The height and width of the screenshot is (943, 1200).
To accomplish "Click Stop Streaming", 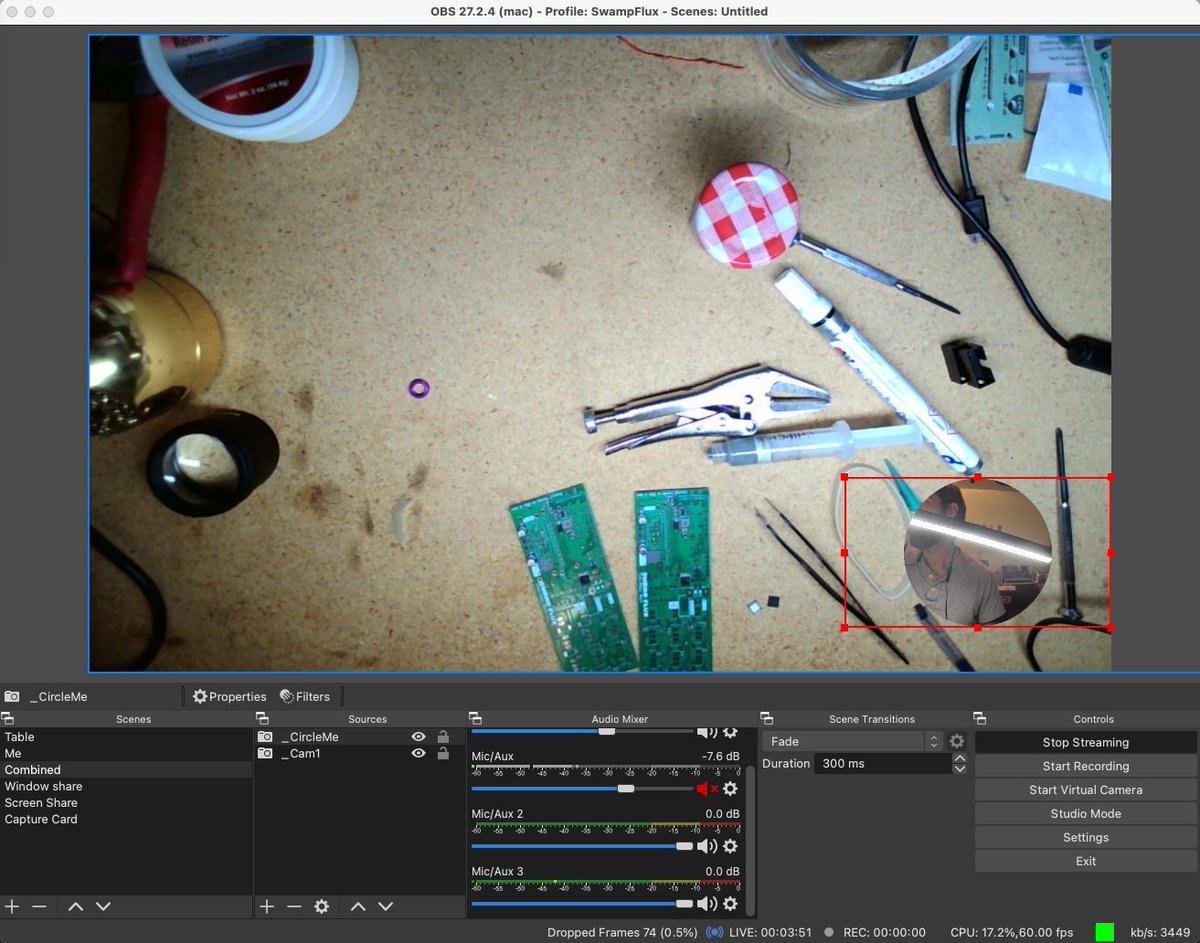I will pyautogui.click(x=1084, y=741).
